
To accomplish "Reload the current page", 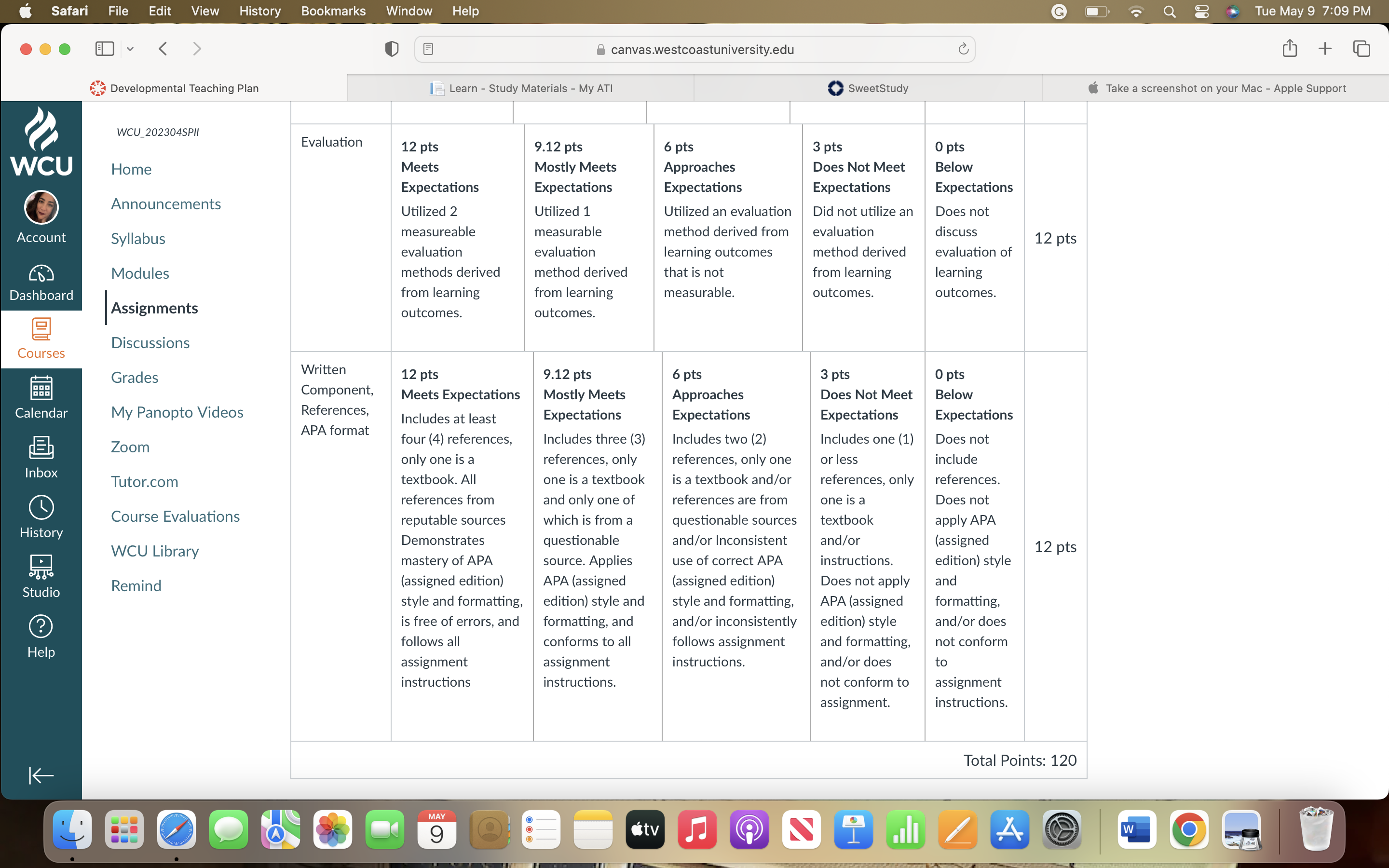I will click(x=963, y=49).
